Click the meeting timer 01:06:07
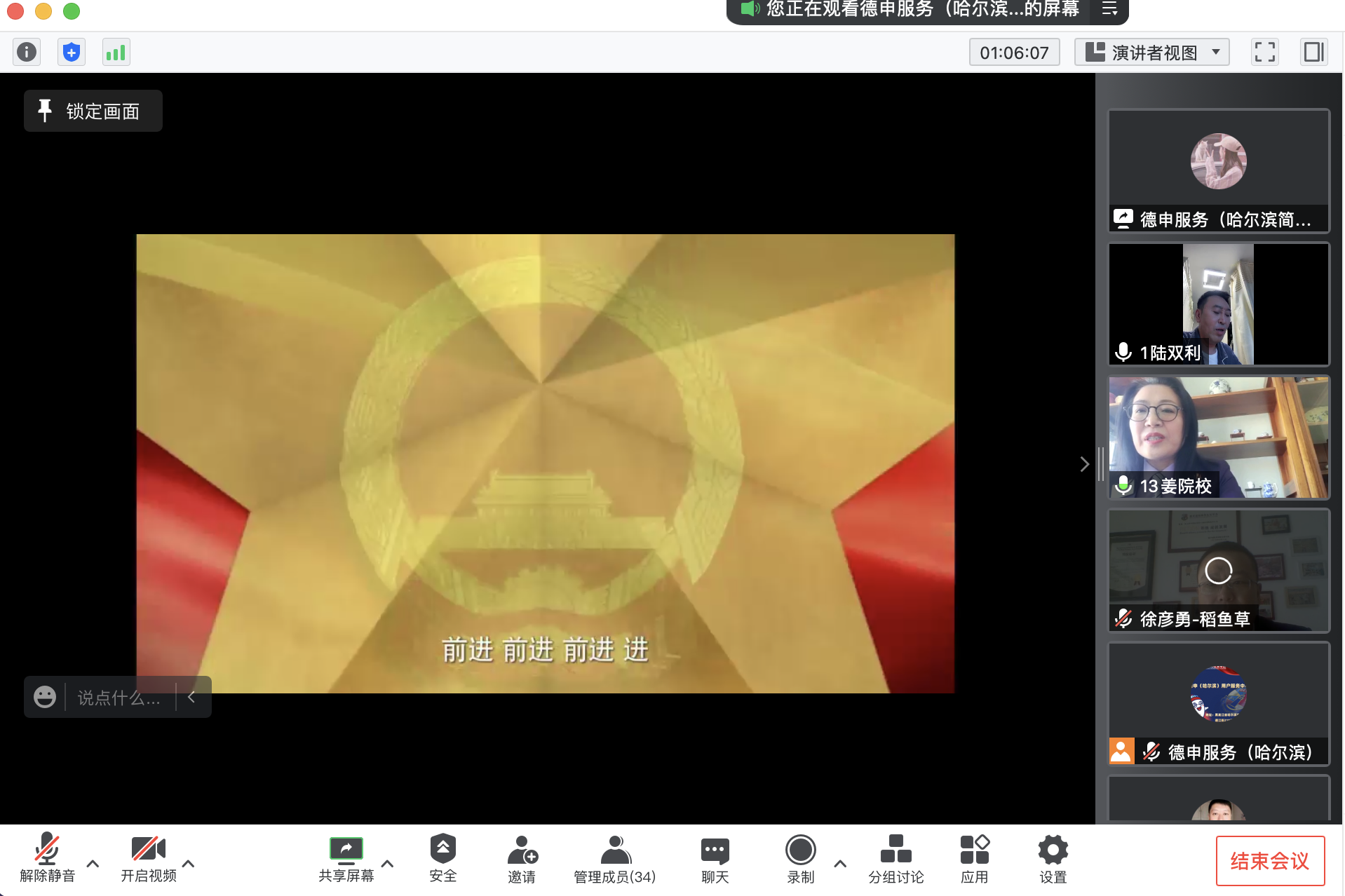Screen dimensions: 1345x896 point(1014,53)
